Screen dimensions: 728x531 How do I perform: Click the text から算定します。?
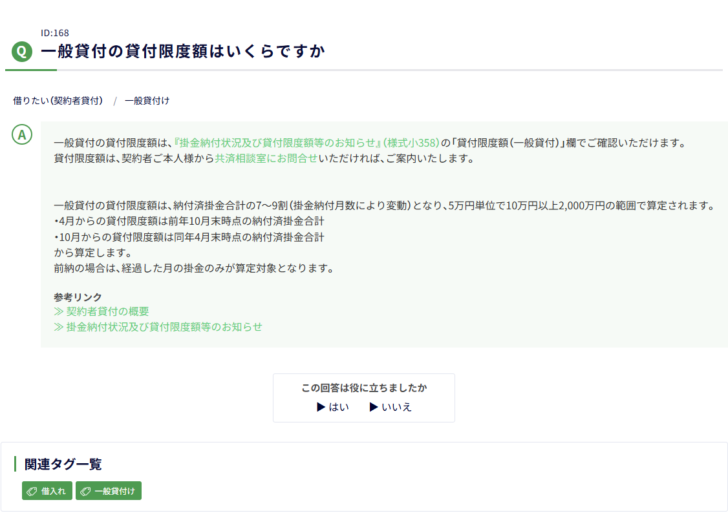93,253
